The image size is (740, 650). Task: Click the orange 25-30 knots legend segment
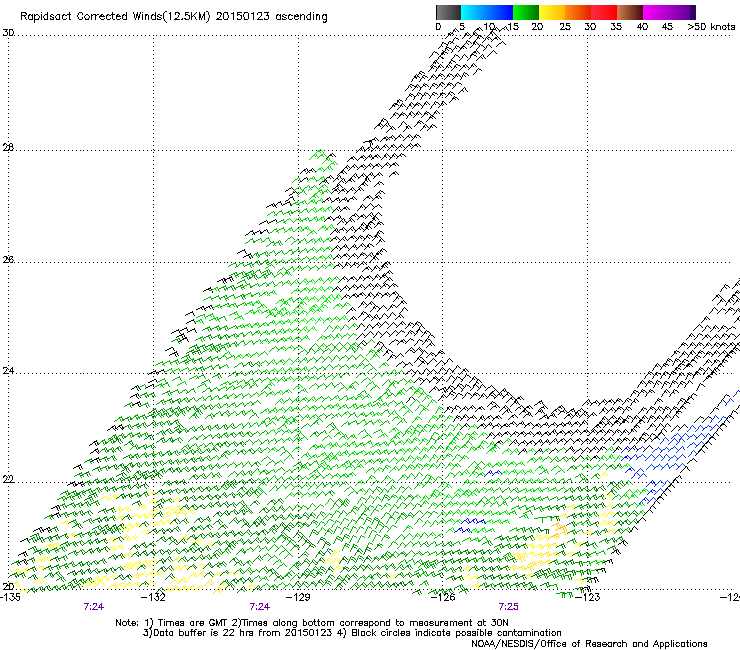point(578,12)
